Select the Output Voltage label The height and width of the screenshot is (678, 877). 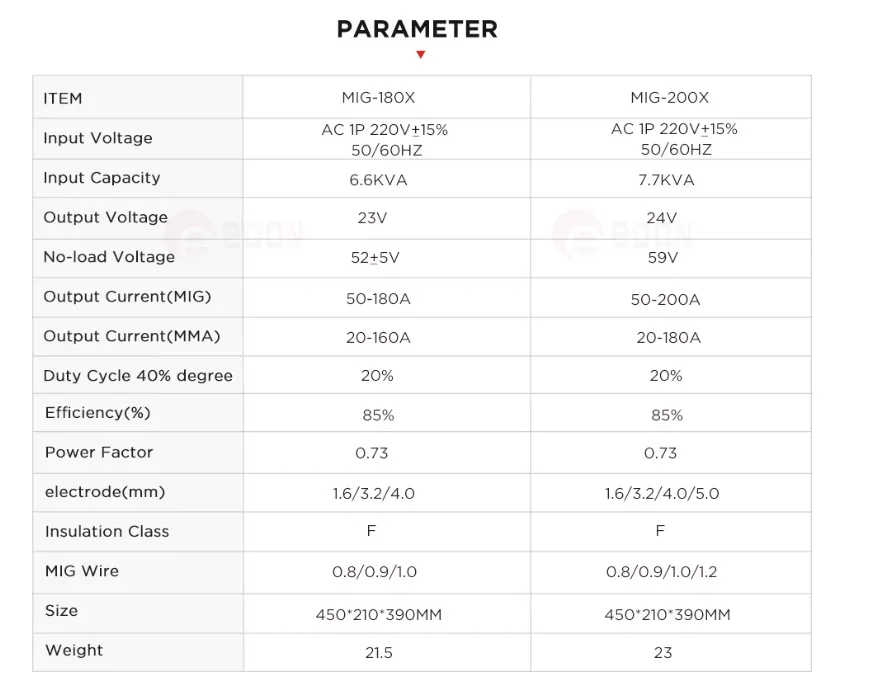(105, 217)
